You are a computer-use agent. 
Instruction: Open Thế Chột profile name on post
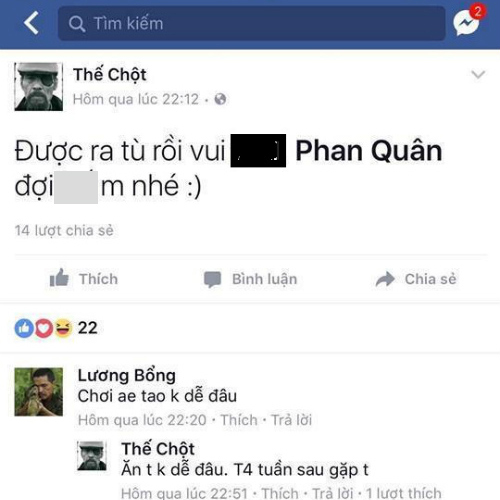click(x=110, y=74)
